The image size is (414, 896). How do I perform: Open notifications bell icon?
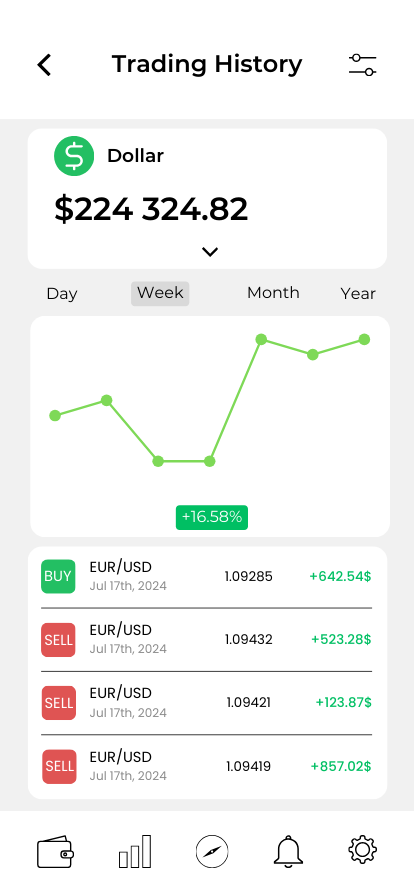pyautogui.click(x=288, y=851)
